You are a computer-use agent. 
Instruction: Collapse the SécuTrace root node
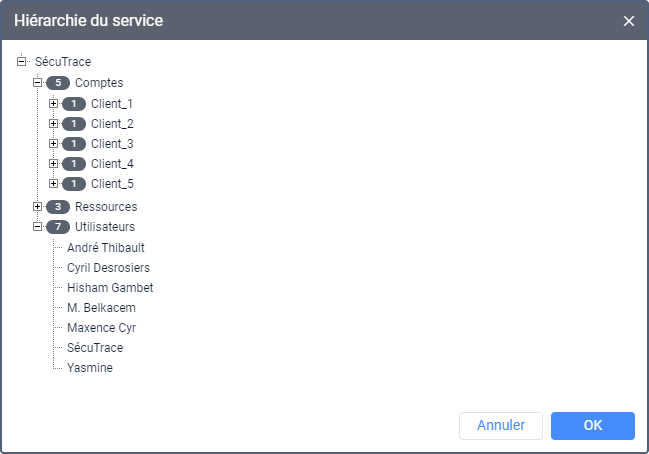click(x=22, y=62)
